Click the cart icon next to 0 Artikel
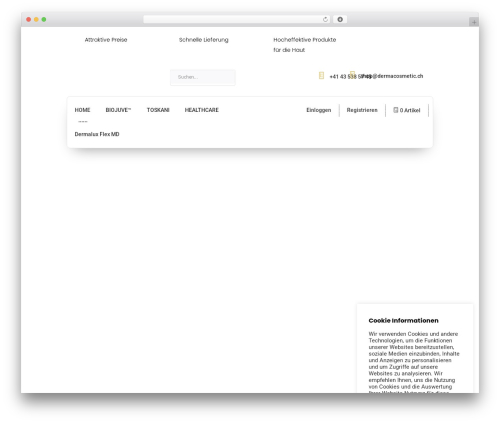Screen dimensions: 500x423 point(396,110)
